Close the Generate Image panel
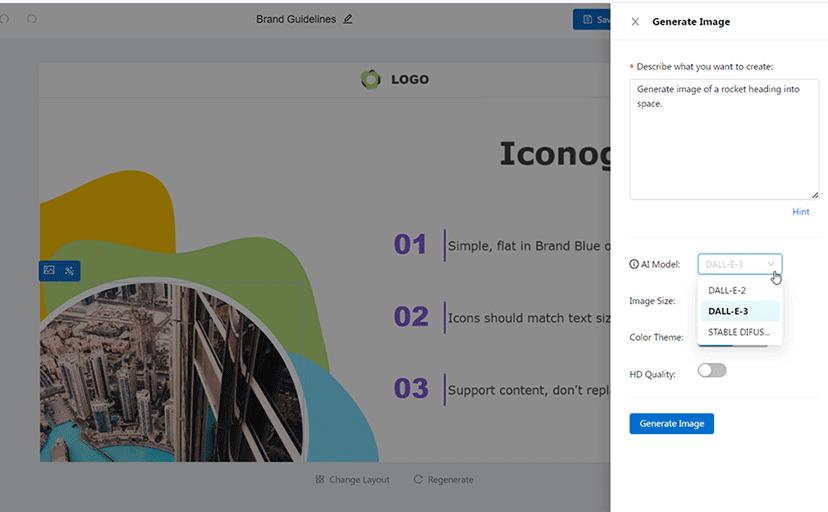The height and width of the screenshot is (512, 828). point(635,21)
